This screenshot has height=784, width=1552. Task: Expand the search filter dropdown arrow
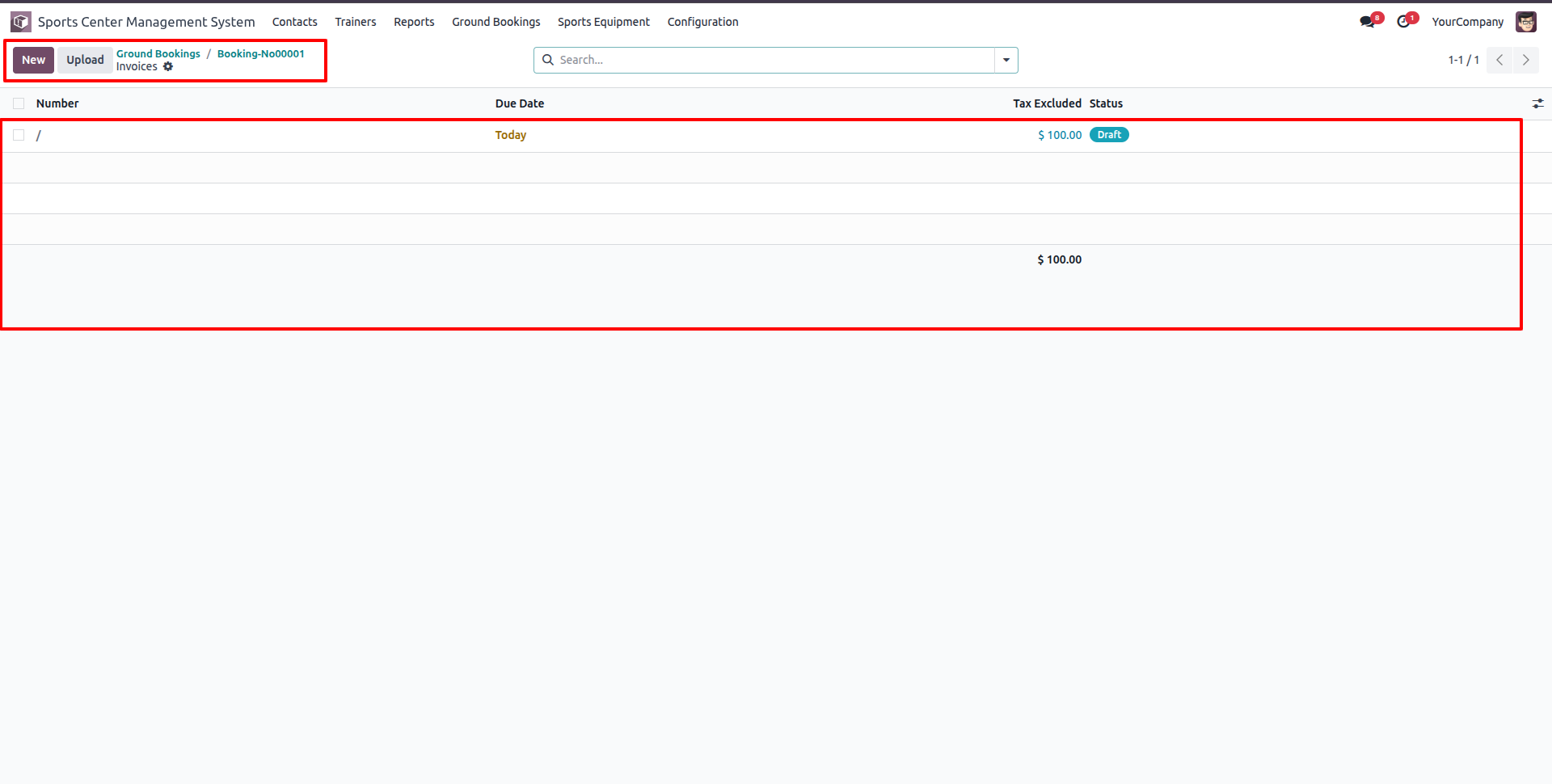[x=1006, y=60]
